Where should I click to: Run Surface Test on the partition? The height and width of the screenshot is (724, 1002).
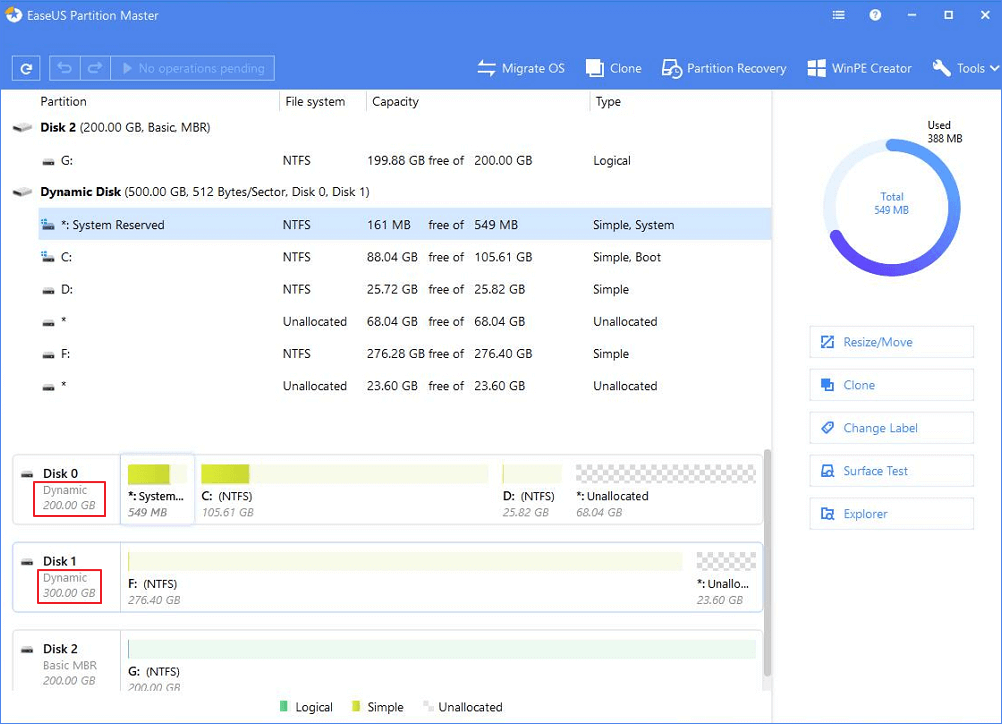891,471
